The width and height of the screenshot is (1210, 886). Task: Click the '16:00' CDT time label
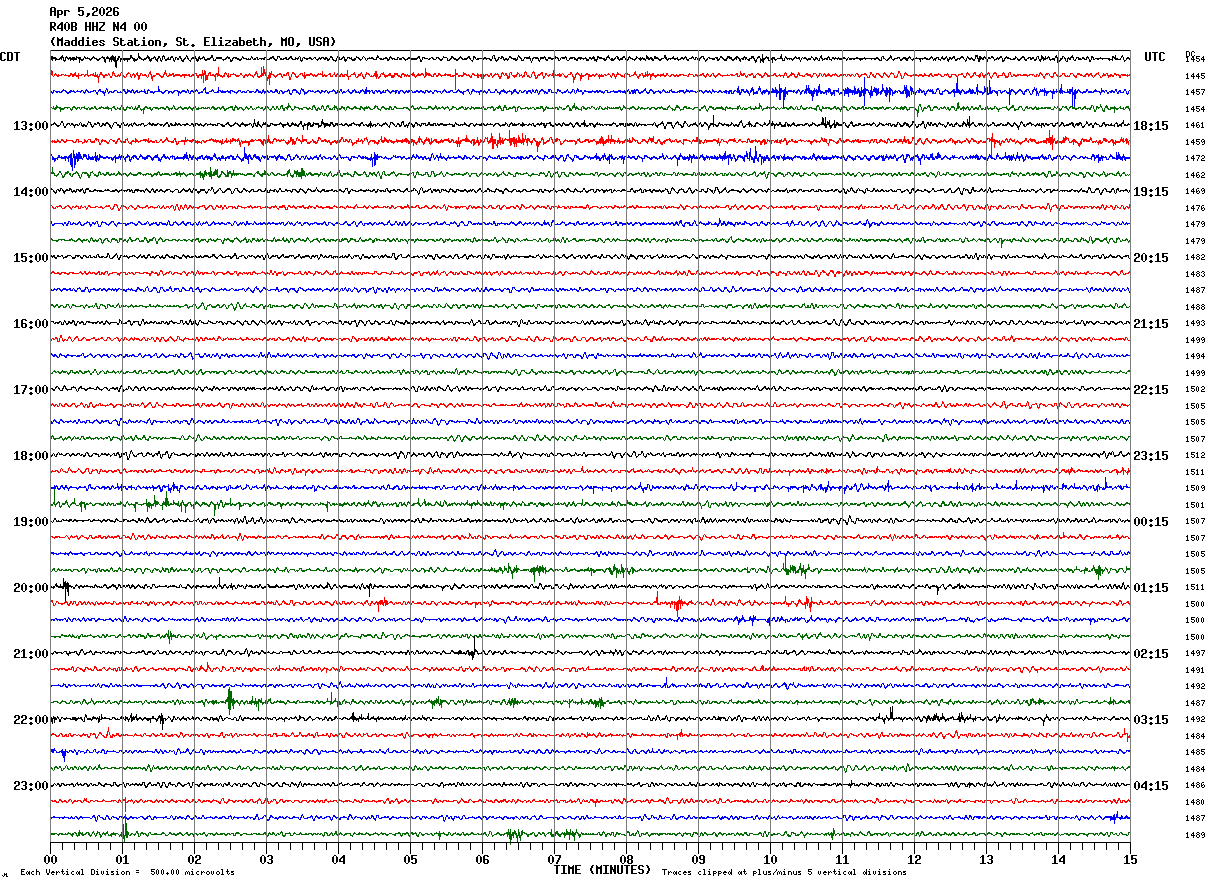(x=30, y=324)
